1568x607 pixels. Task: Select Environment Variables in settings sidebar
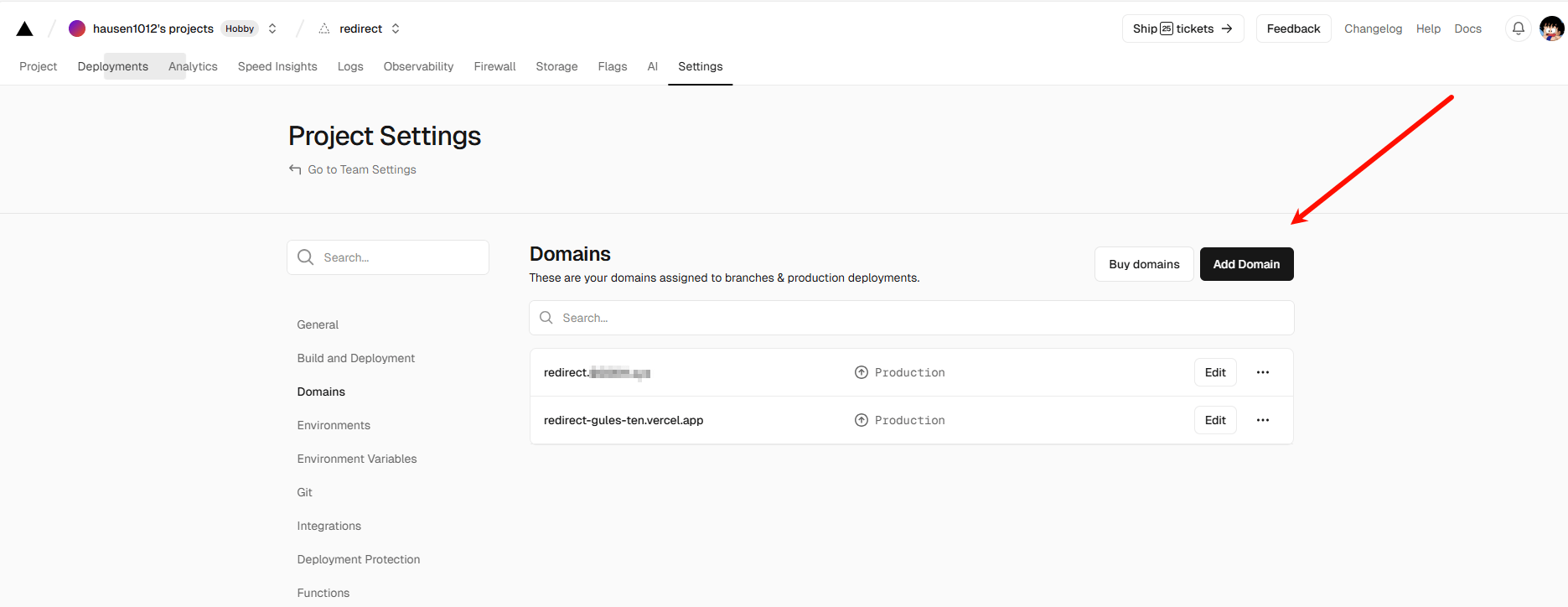coord(356,459)
